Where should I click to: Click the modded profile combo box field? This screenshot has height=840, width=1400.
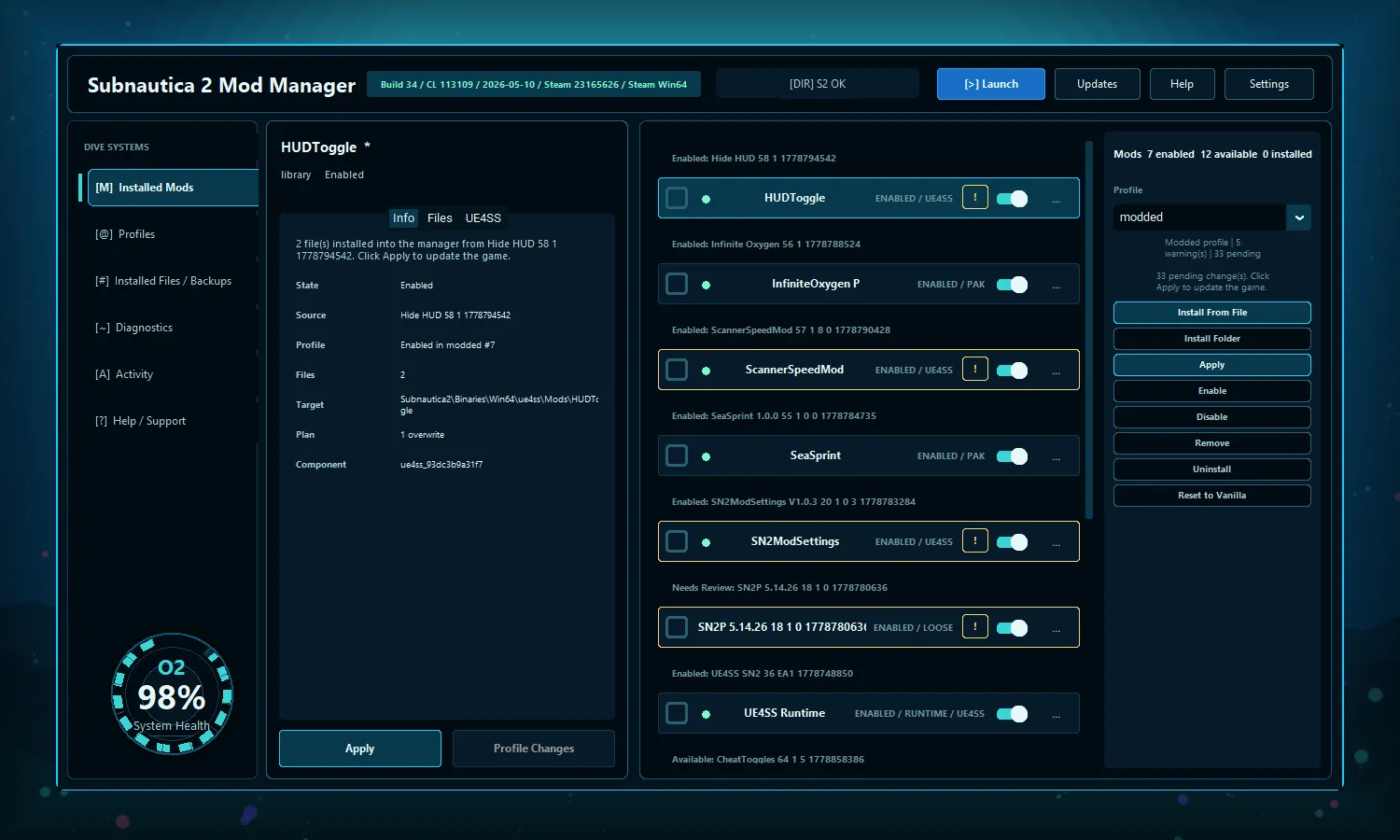pos(1211,217)
